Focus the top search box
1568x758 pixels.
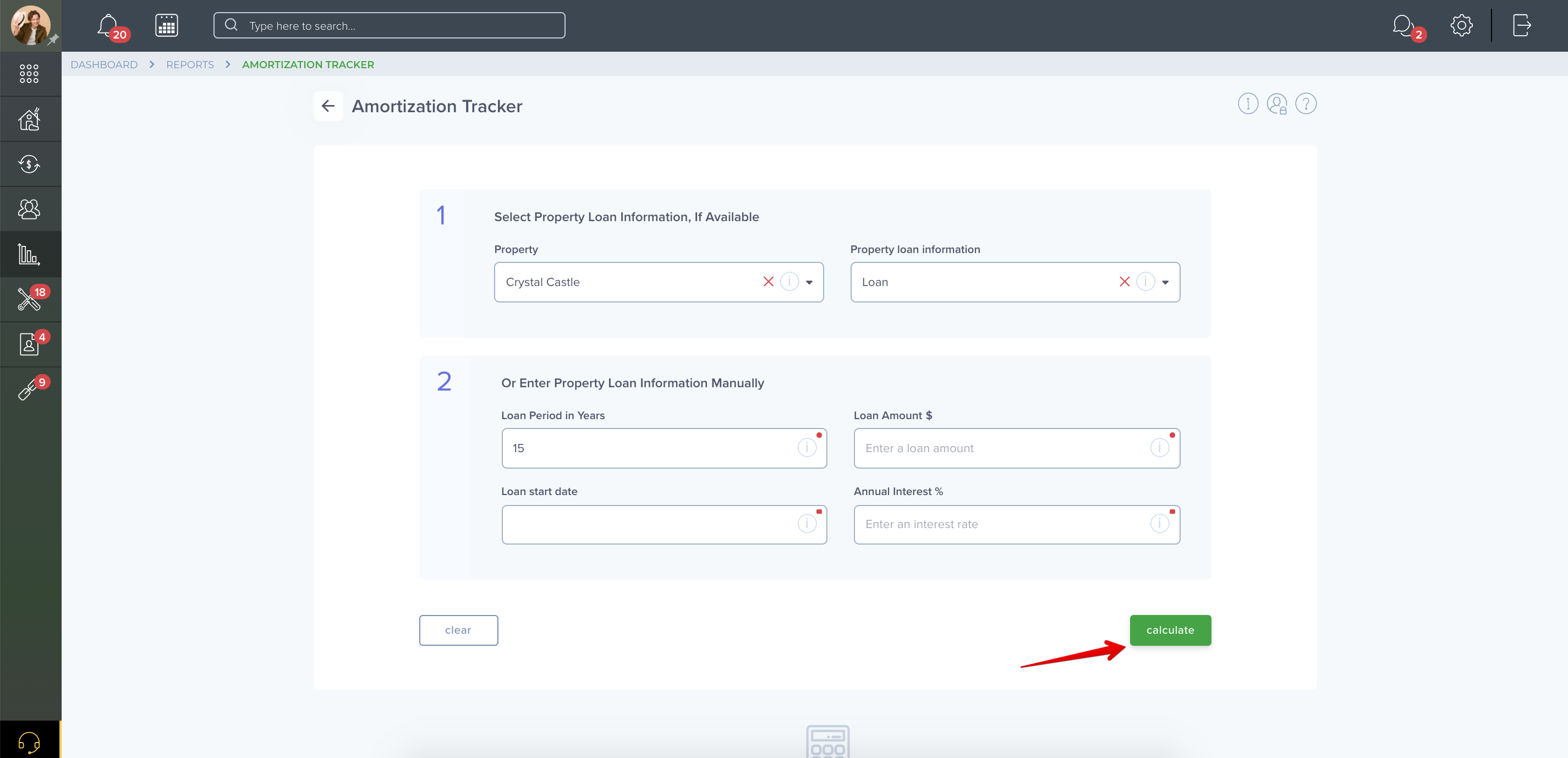[389, 25]
